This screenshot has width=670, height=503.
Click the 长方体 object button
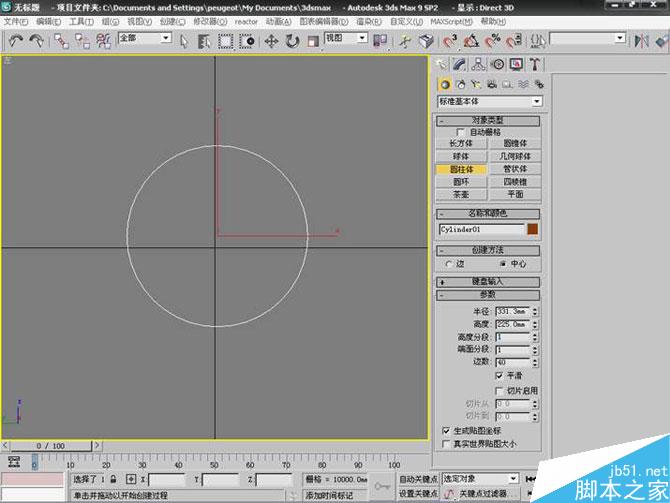tap(461, 144)
